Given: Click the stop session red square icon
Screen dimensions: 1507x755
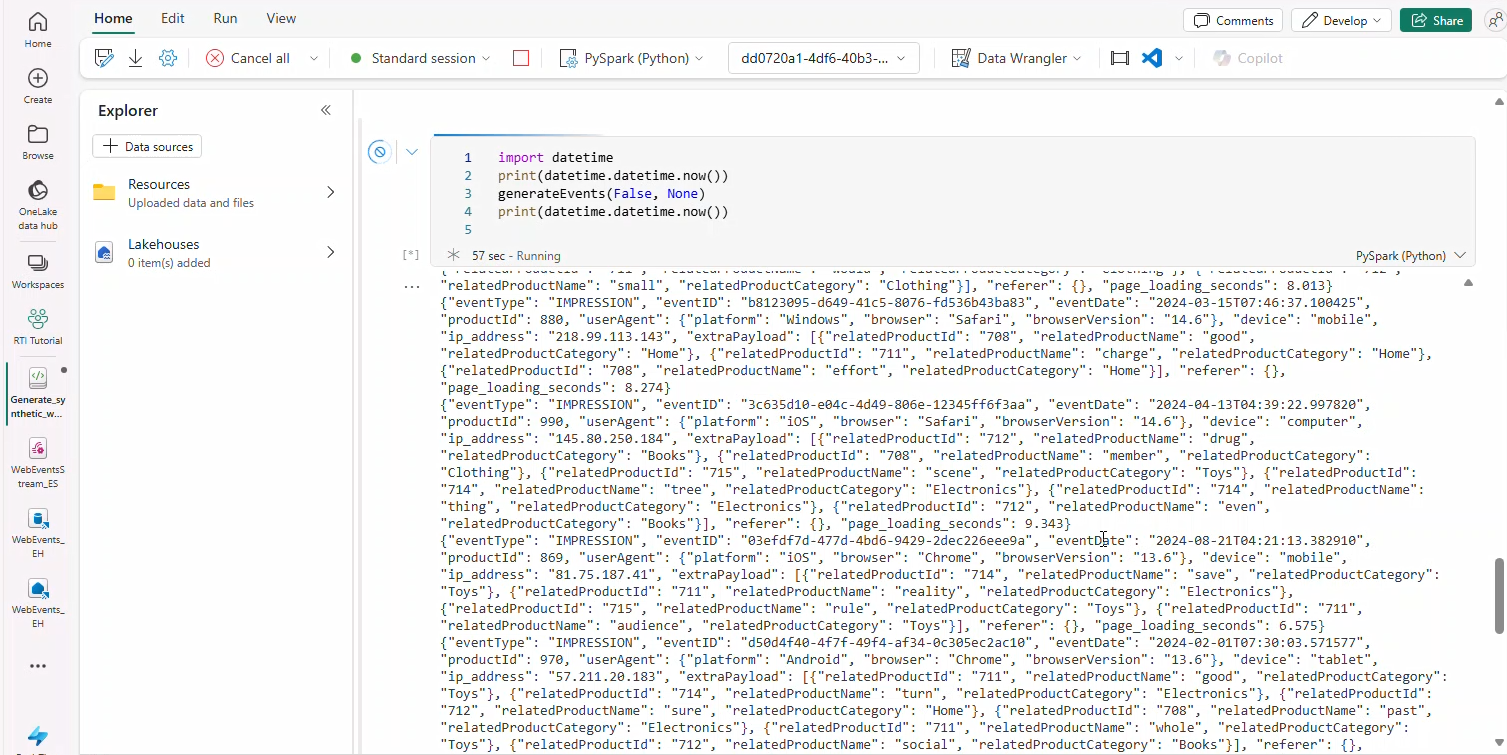Looking at the screenshot, I should [x=521, y=58].
